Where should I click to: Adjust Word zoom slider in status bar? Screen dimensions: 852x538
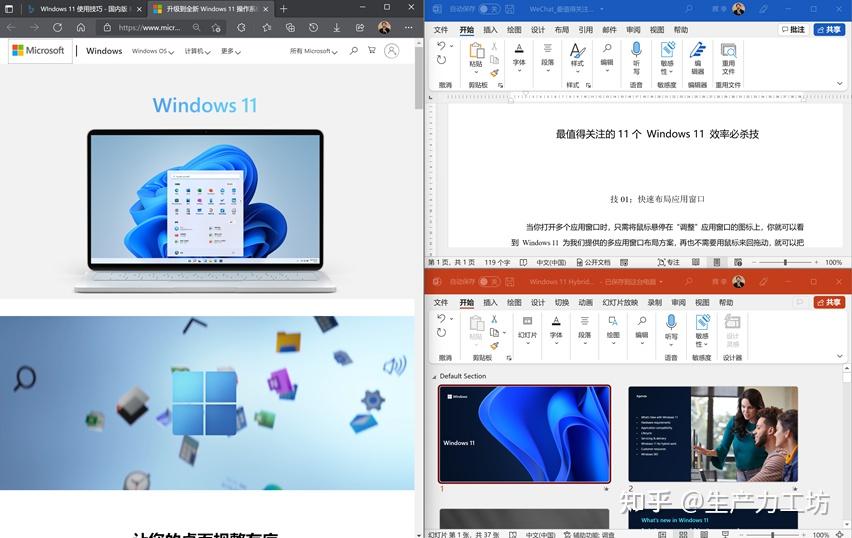(x=785, y=262)
